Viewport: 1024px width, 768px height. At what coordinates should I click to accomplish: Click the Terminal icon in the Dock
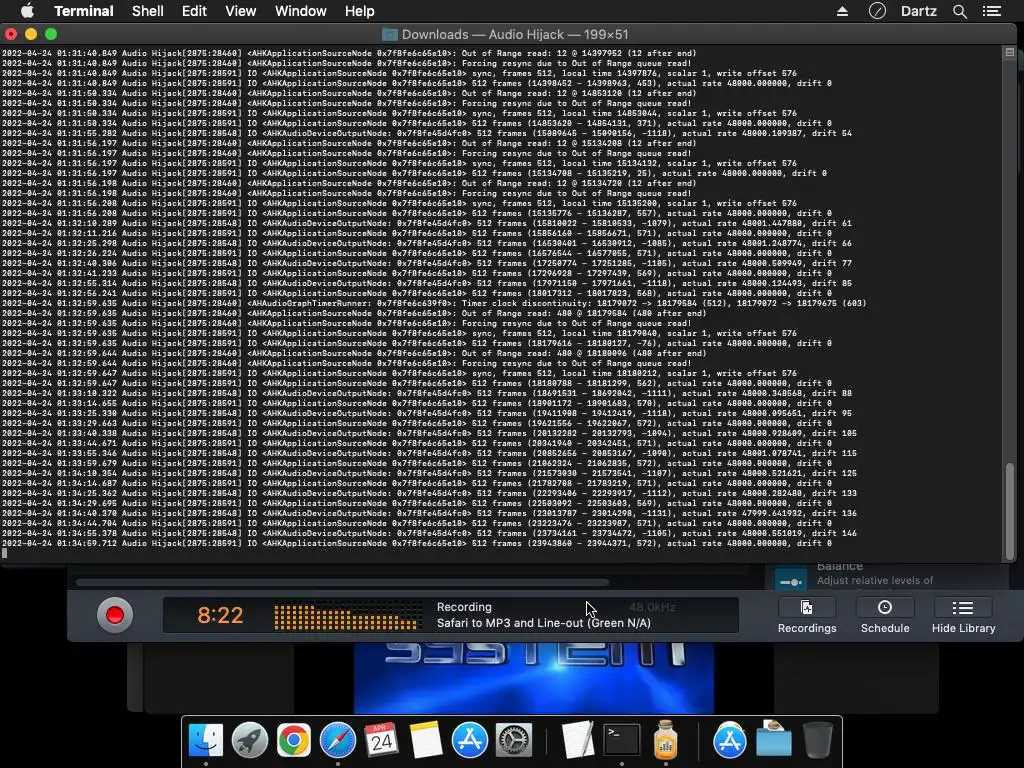[x=622, y=741]
